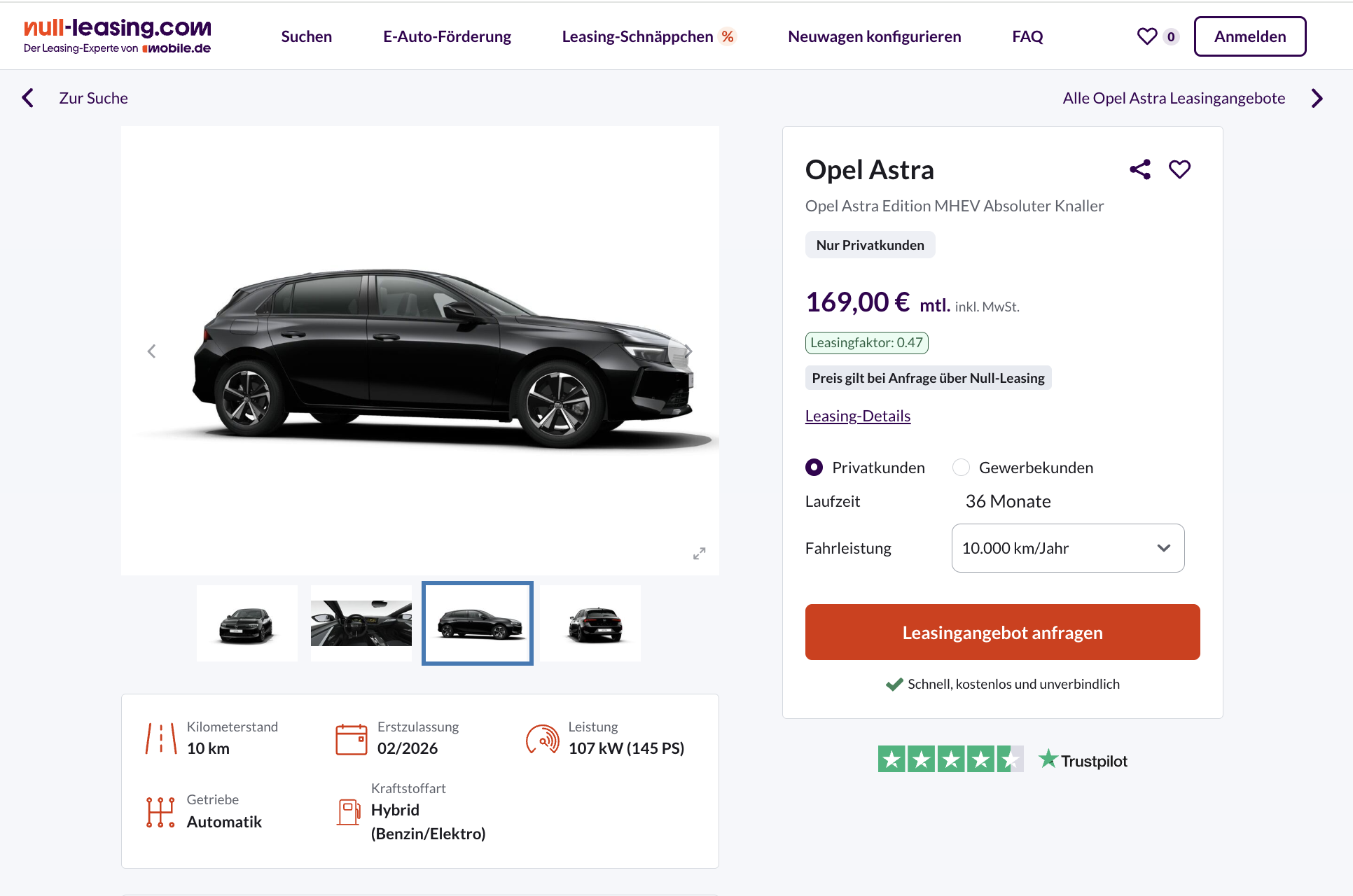This screenshot has width=1353, height=896.
Task: Go to Neuwagen konfigurieren page
Action: (874, 36)
